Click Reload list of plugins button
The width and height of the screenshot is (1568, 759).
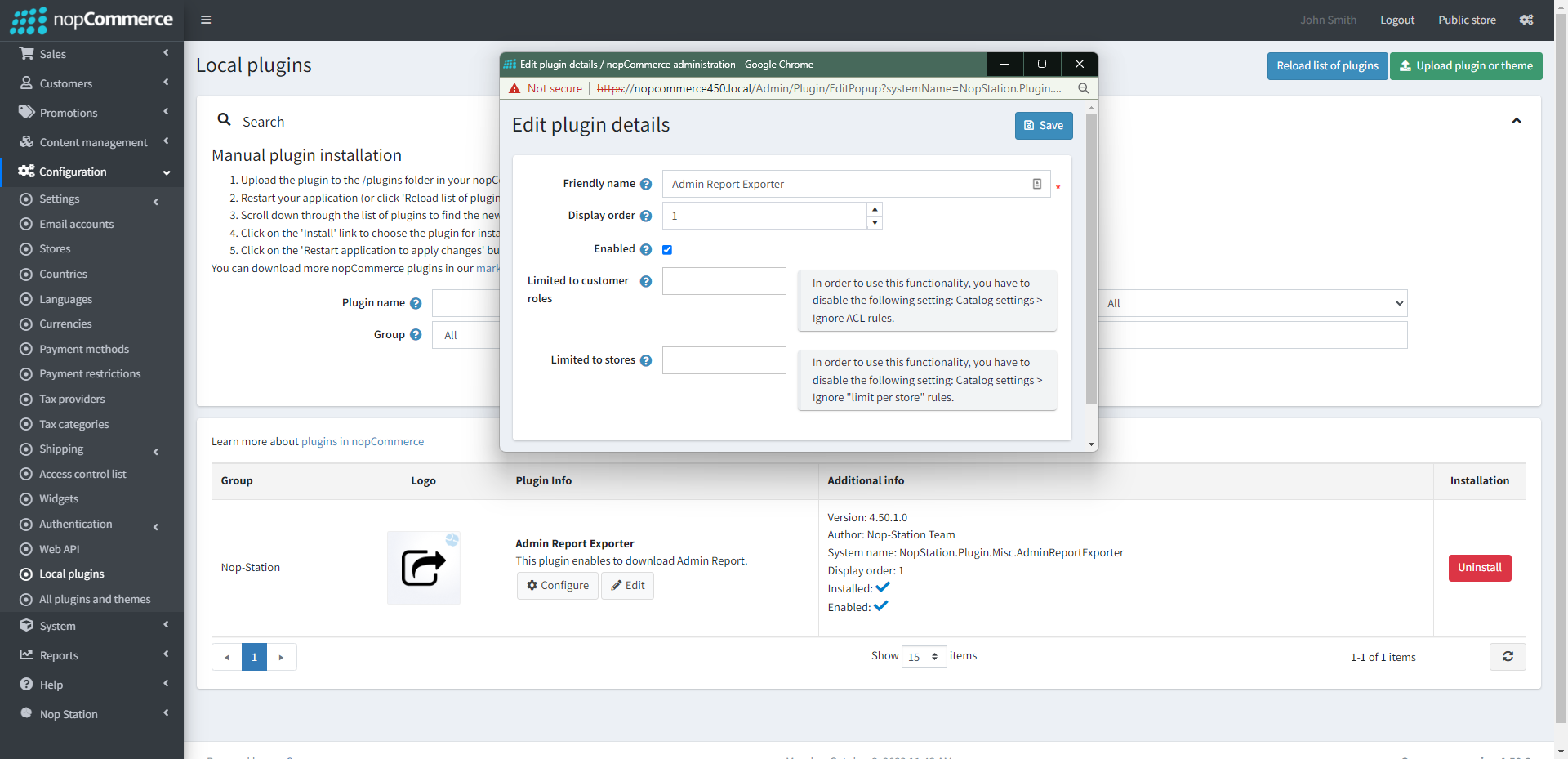pos(1327,66)
